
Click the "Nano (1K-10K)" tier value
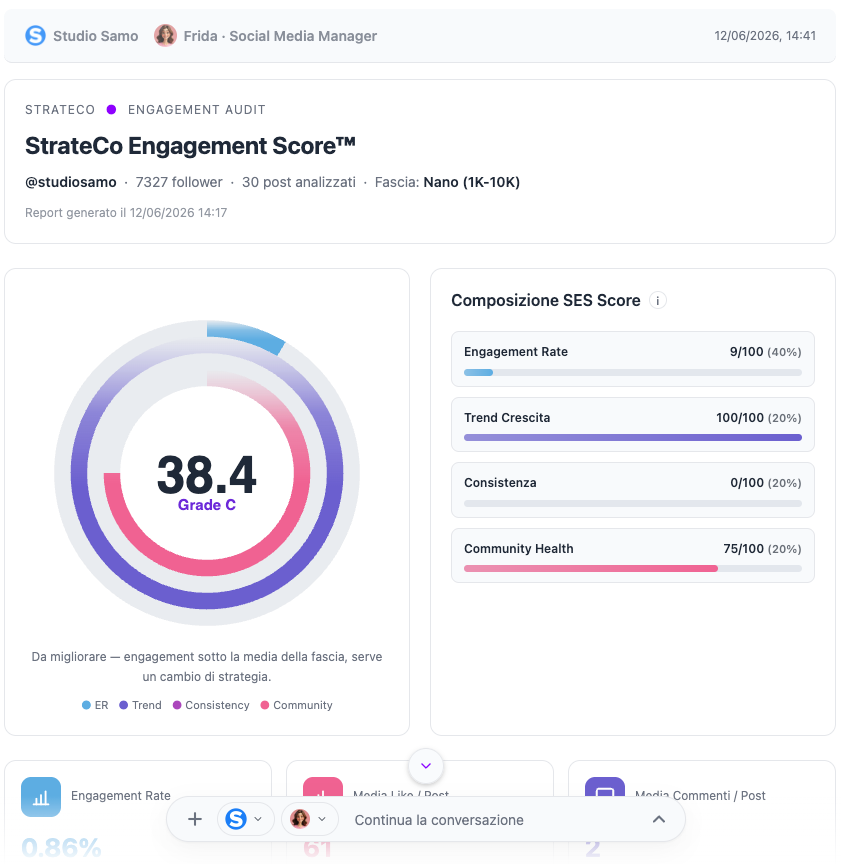472,182
